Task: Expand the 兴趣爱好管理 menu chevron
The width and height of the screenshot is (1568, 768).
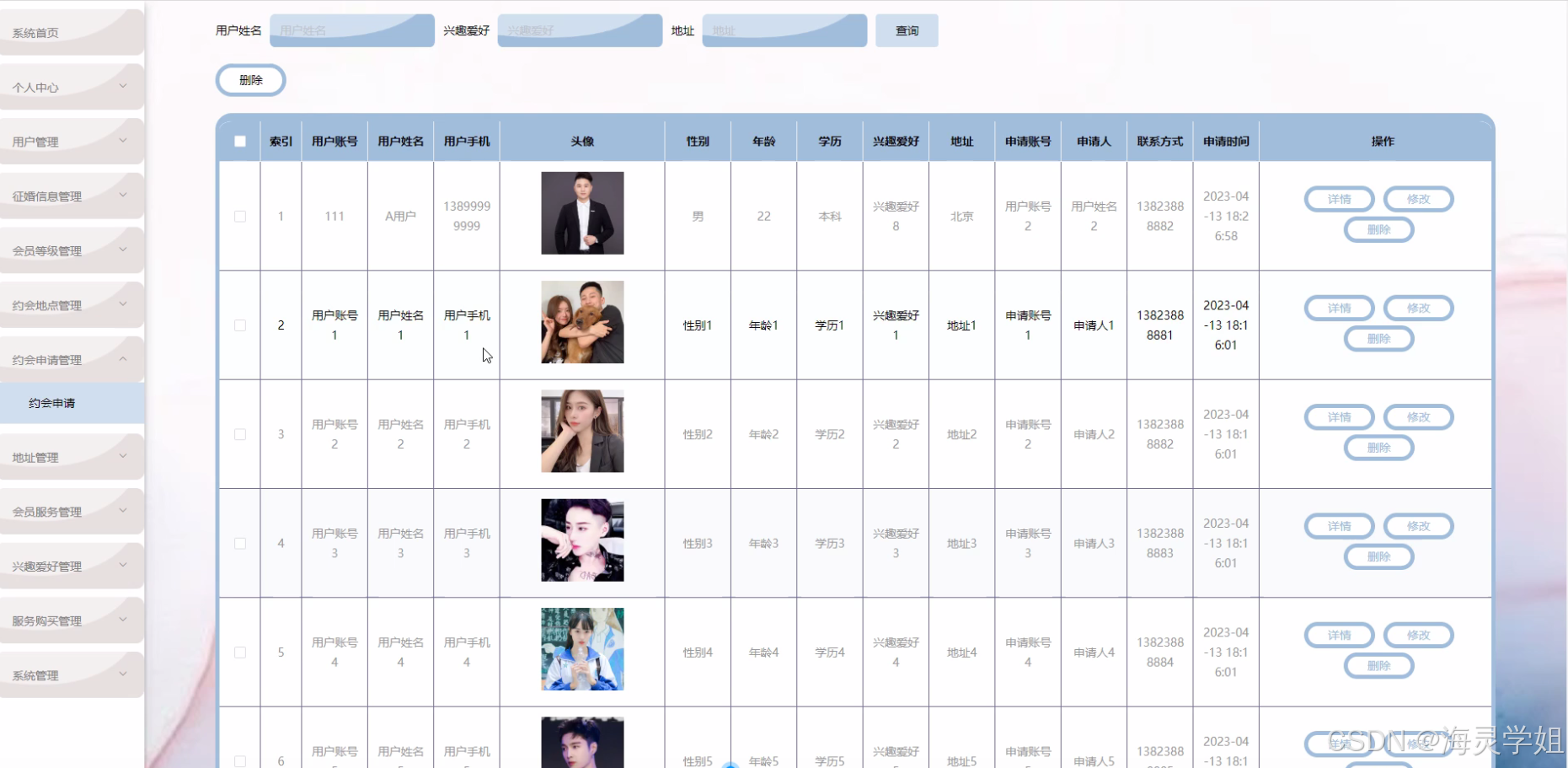Action: [123, 565]
